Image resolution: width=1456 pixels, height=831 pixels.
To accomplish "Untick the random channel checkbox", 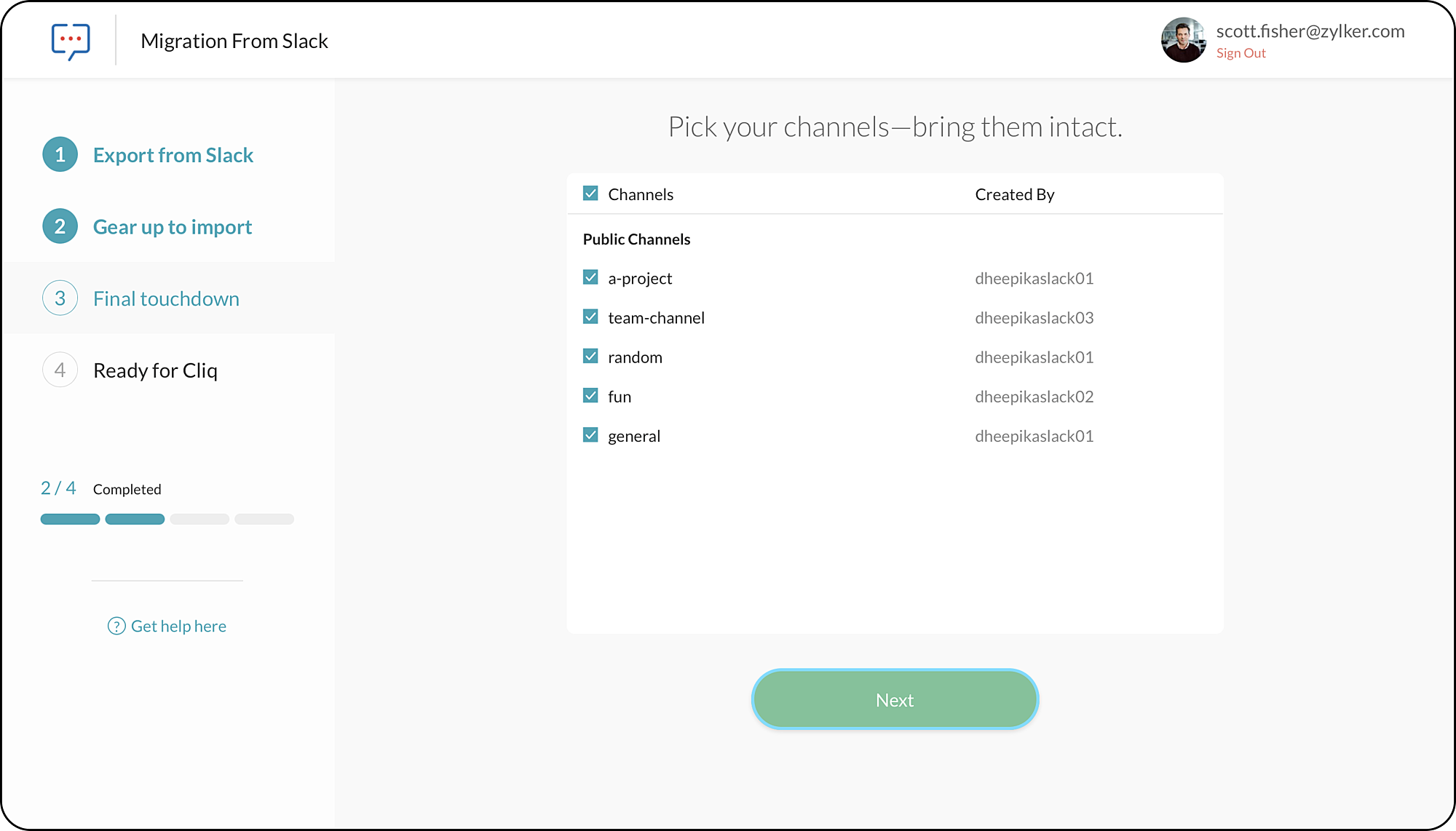I will [x=590, y=356].
